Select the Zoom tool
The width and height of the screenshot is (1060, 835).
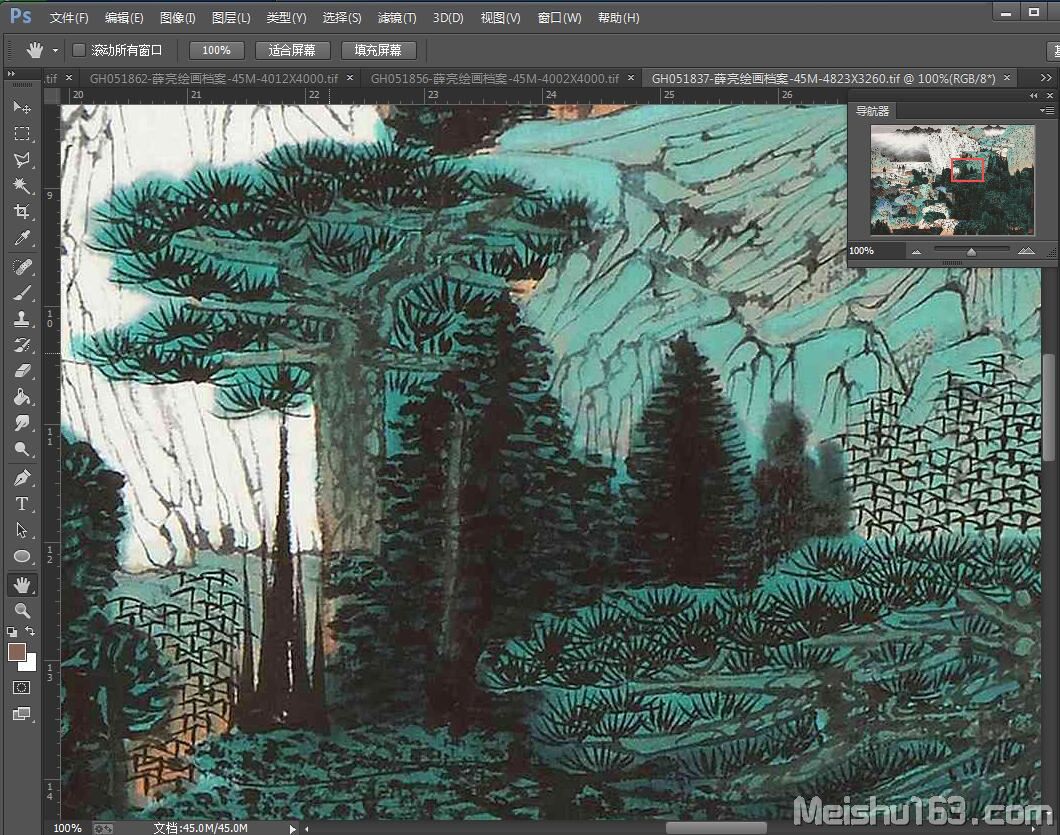click(22, 611)
